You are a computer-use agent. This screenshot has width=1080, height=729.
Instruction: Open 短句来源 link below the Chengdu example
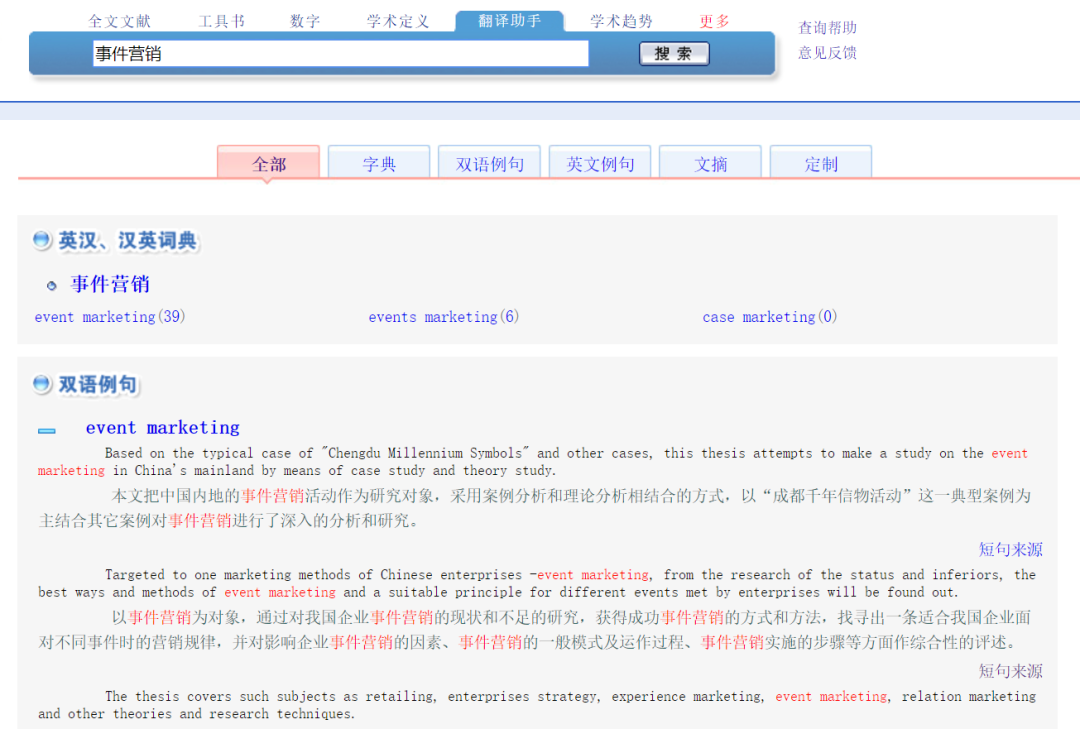pos(1010,549)
